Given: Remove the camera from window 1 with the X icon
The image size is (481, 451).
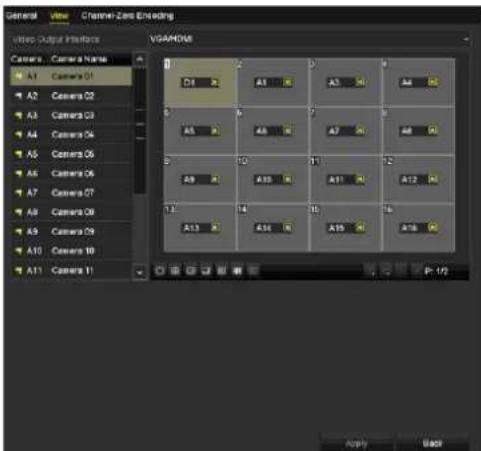Looking at the screenshot, I should 214,83.
